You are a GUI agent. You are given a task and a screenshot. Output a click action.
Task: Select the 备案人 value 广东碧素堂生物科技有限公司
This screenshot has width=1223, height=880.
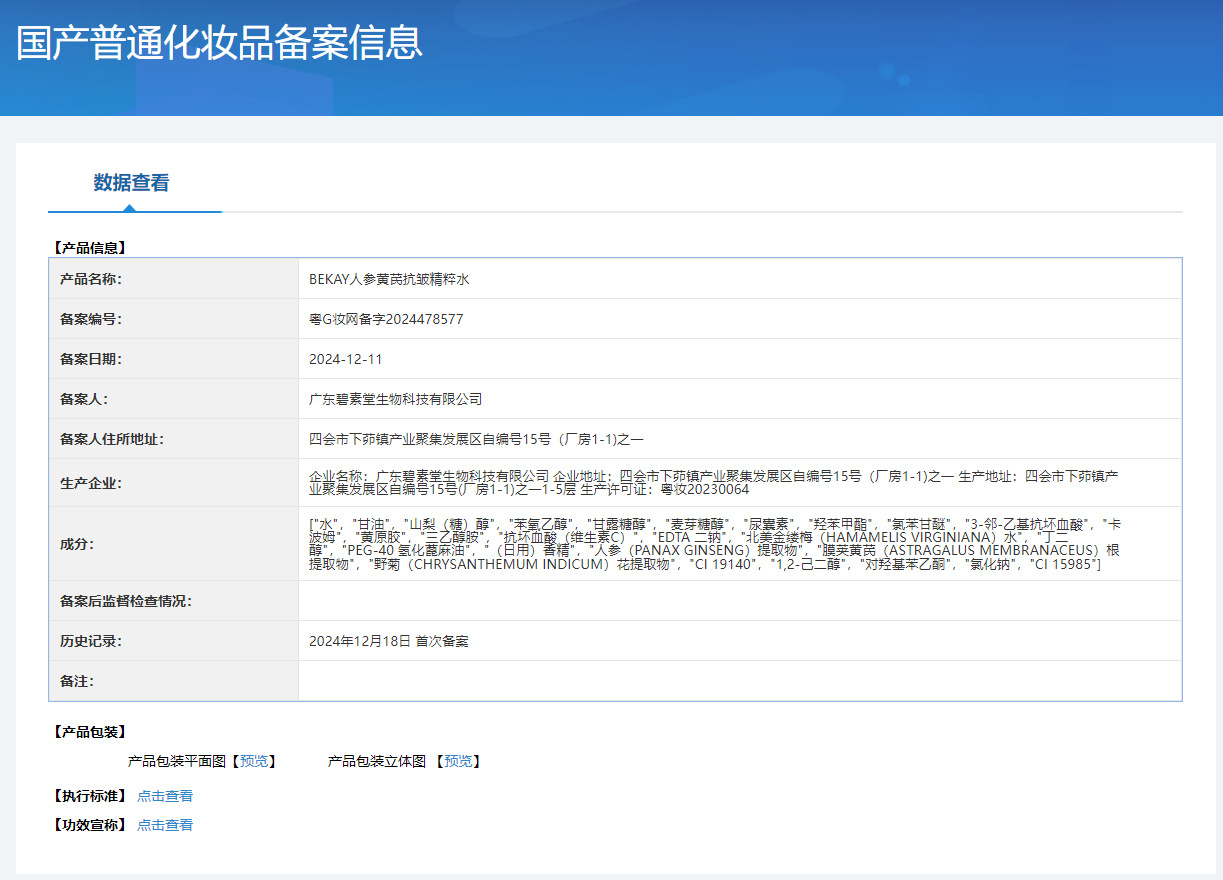coord(396,399)
